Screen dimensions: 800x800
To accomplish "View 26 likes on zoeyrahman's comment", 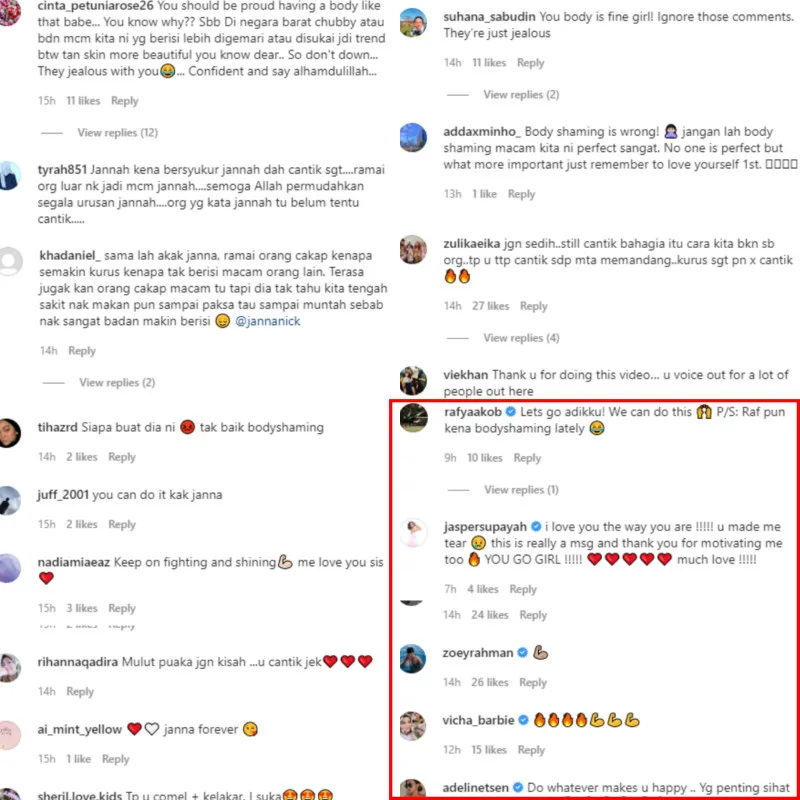I will pos(489,682).
